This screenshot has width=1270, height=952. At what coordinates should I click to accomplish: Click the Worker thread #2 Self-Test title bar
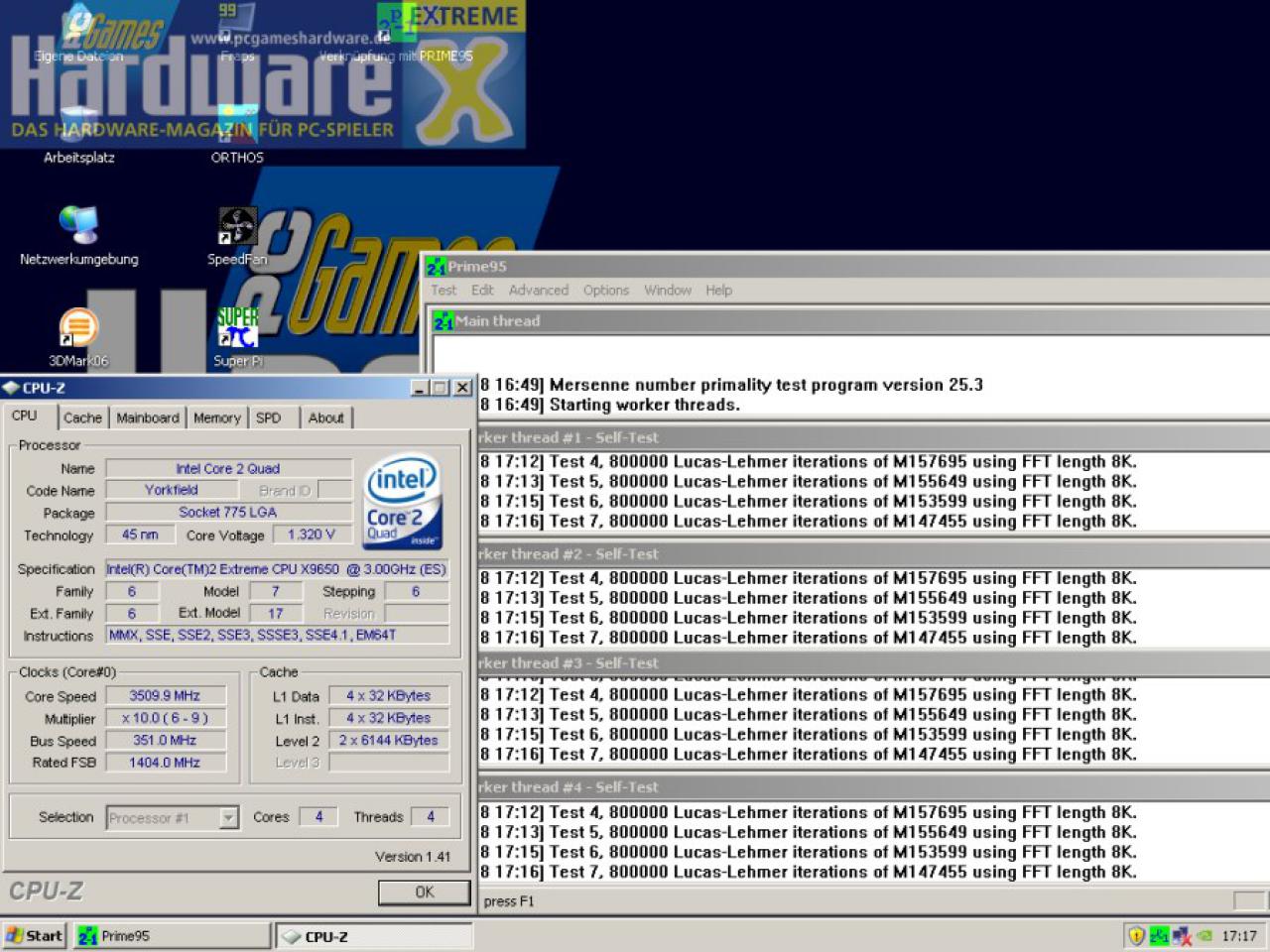point(873,554)
